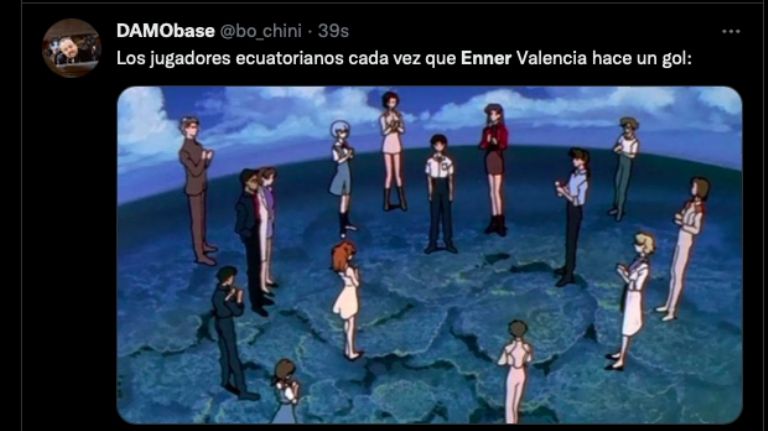Open the tweet's 39s timestamp
This screenshot has height=431, width=768.
click(x=334, y=31)
